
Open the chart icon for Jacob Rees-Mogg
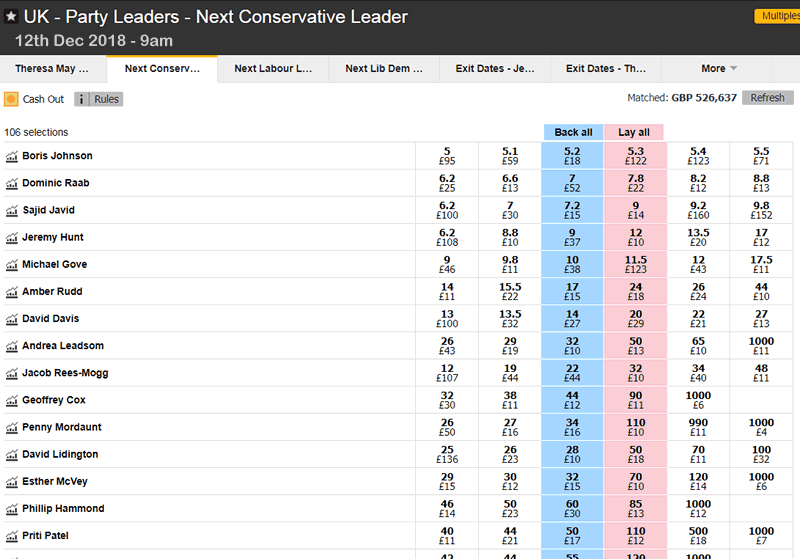pos(12,373)
